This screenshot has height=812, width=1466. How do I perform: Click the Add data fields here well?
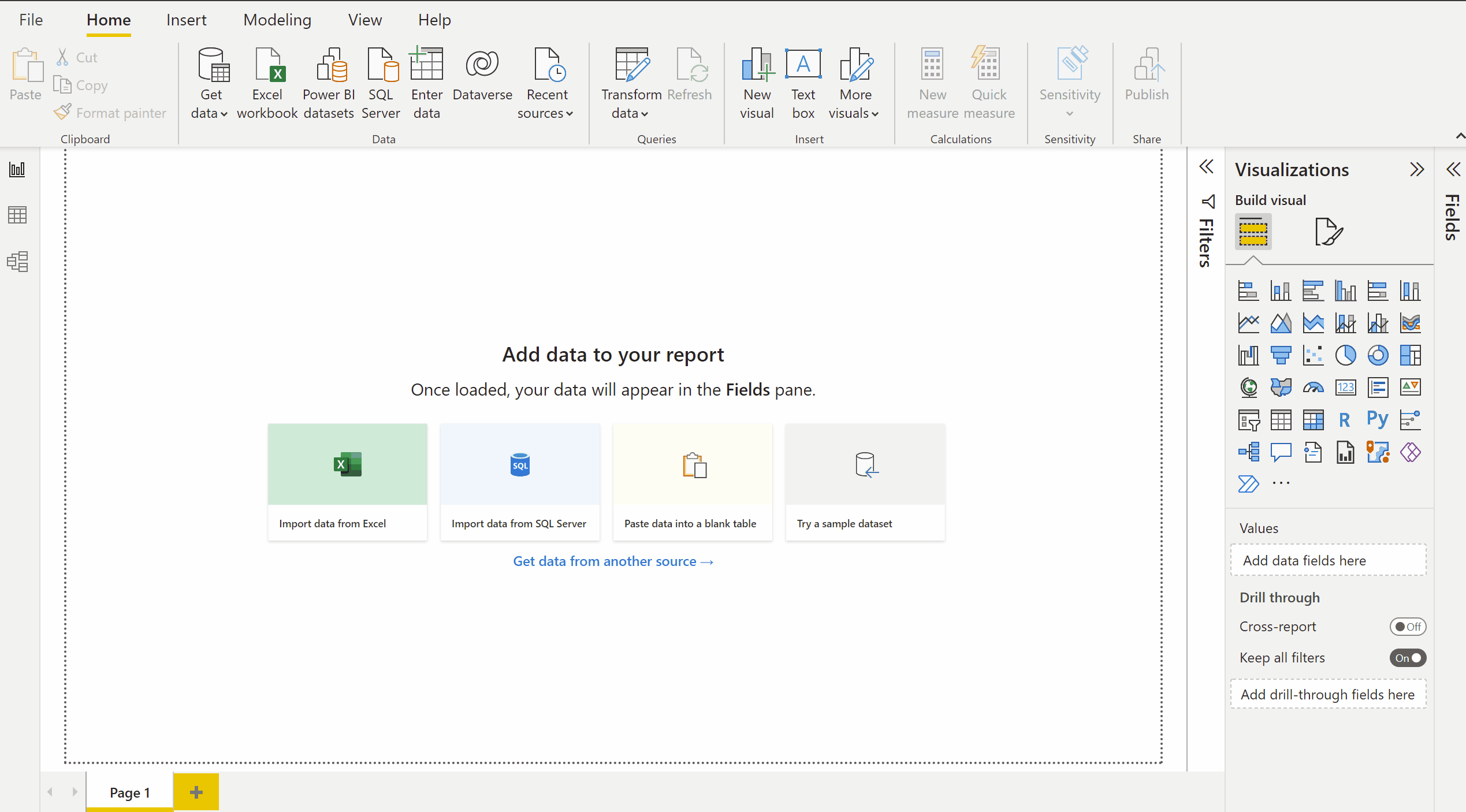pos(1328,560)
